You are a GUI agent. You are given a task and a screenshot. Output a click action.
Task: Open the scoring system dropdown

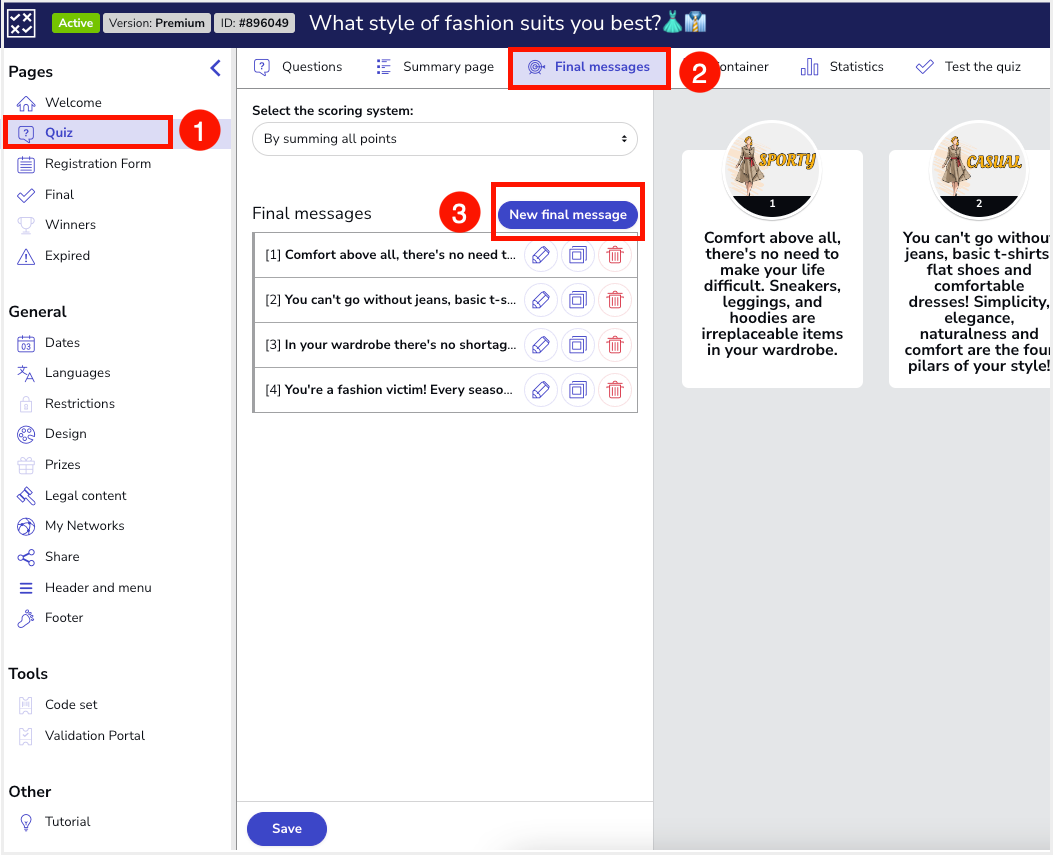445,139
